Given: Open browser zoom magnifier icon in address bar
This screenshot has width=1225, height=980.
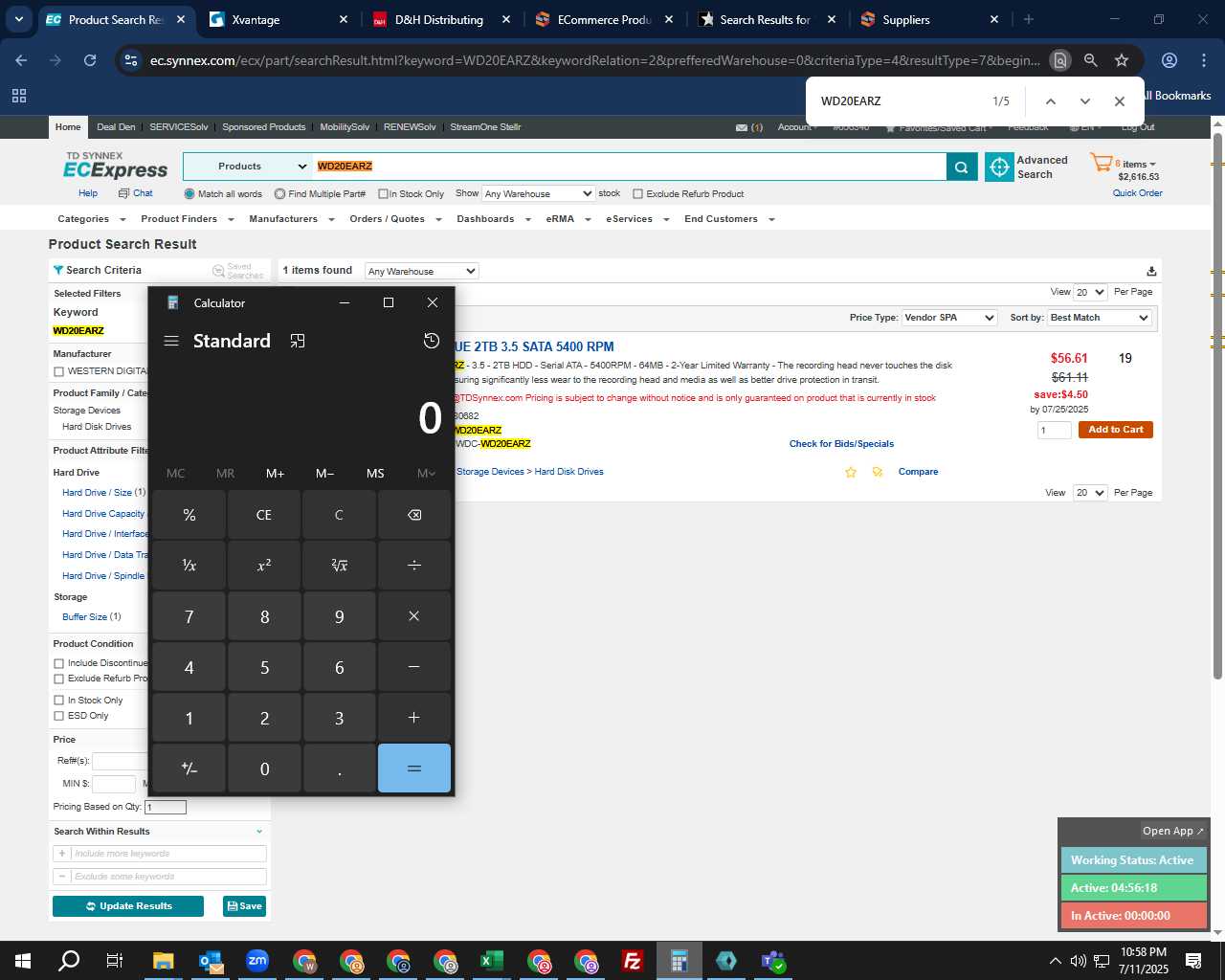Looking at the screenshot, I should click(1090, 60).
